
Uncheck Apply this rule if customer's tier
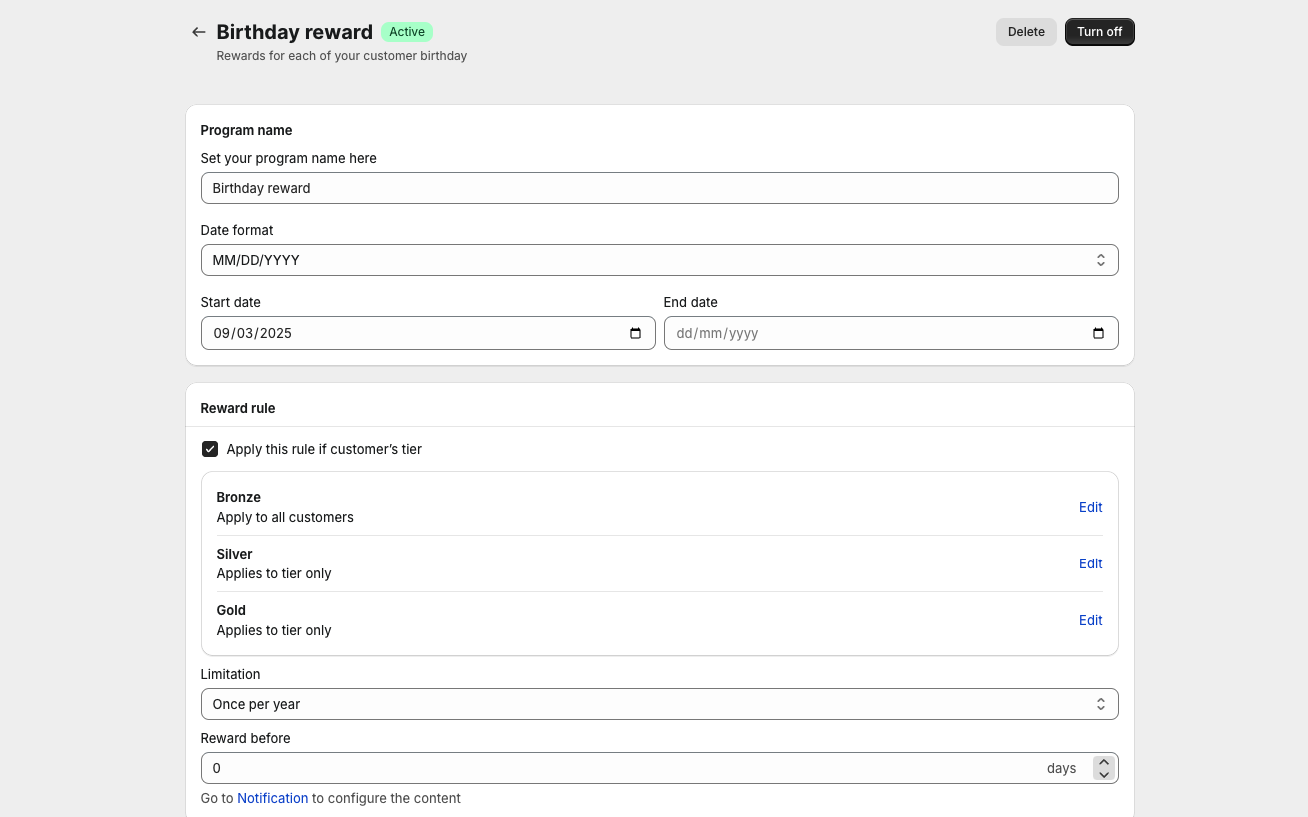[210, 449]
